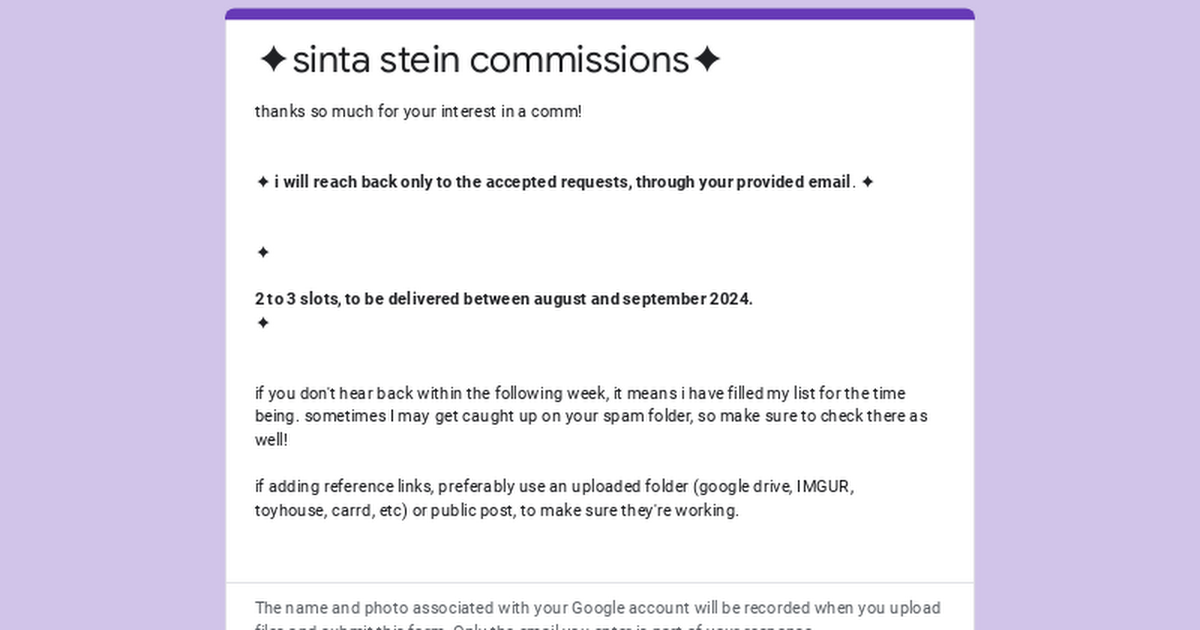Click the sparkle icon after 'commissions'
Viewport: 1200px width, 630px height.
coord(706,60)
